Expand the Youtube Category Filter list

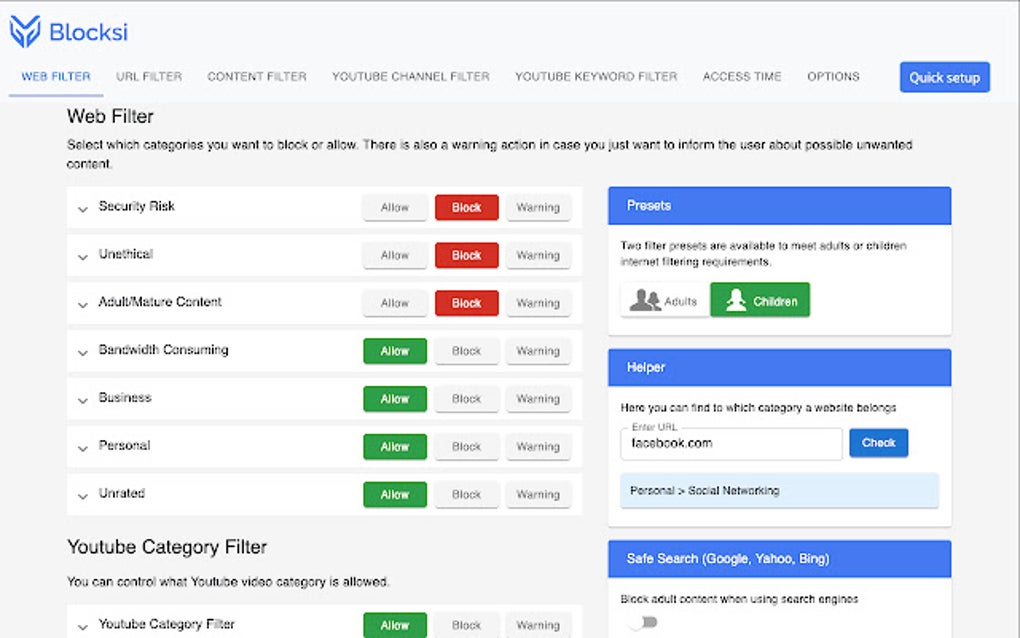tap(83, 623)
